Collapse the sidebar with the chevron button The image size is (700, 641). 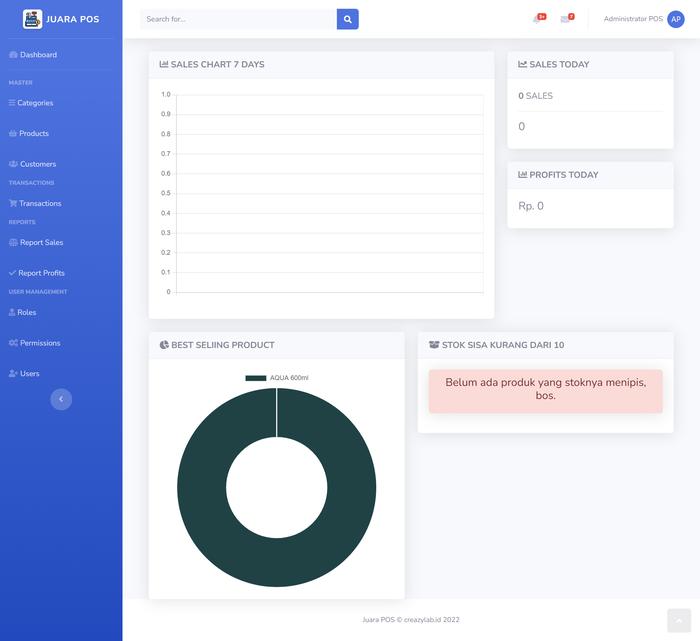coord(61,399)
